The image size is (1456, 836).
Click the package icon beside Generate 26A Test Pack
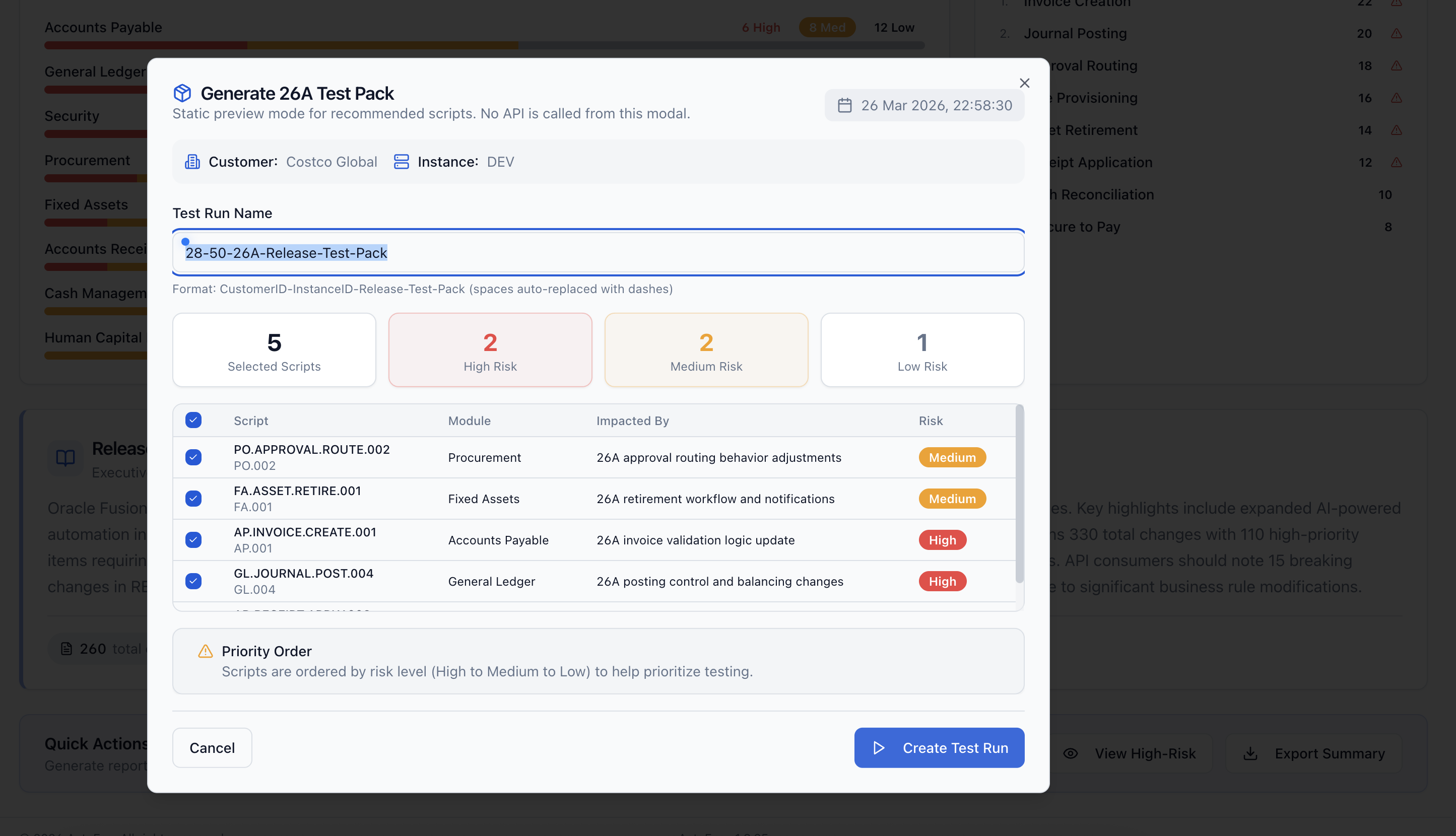[x=183, y=93]
